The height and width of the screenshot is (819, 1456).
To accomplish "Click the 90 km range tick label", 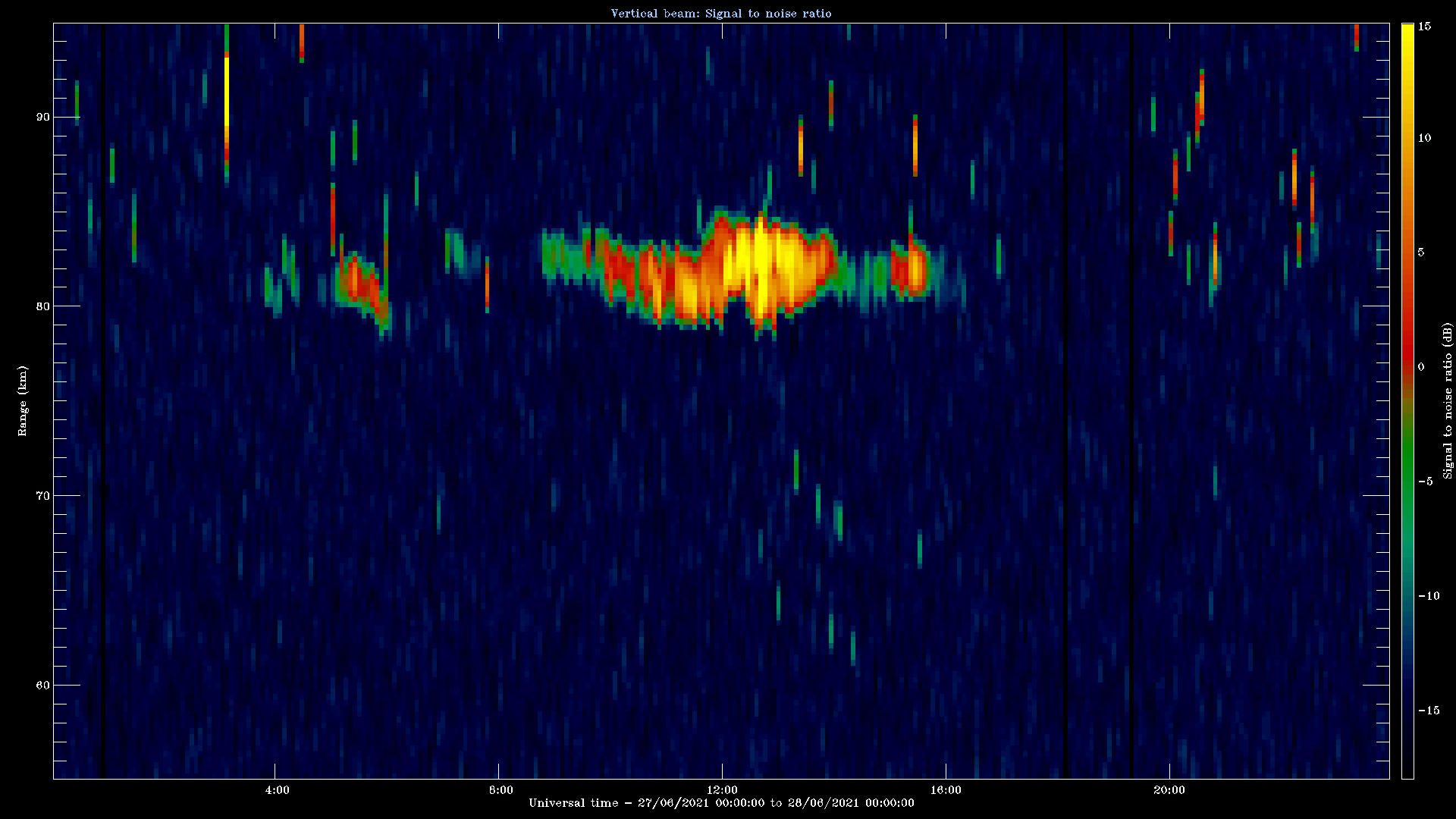I will [42, 117].
